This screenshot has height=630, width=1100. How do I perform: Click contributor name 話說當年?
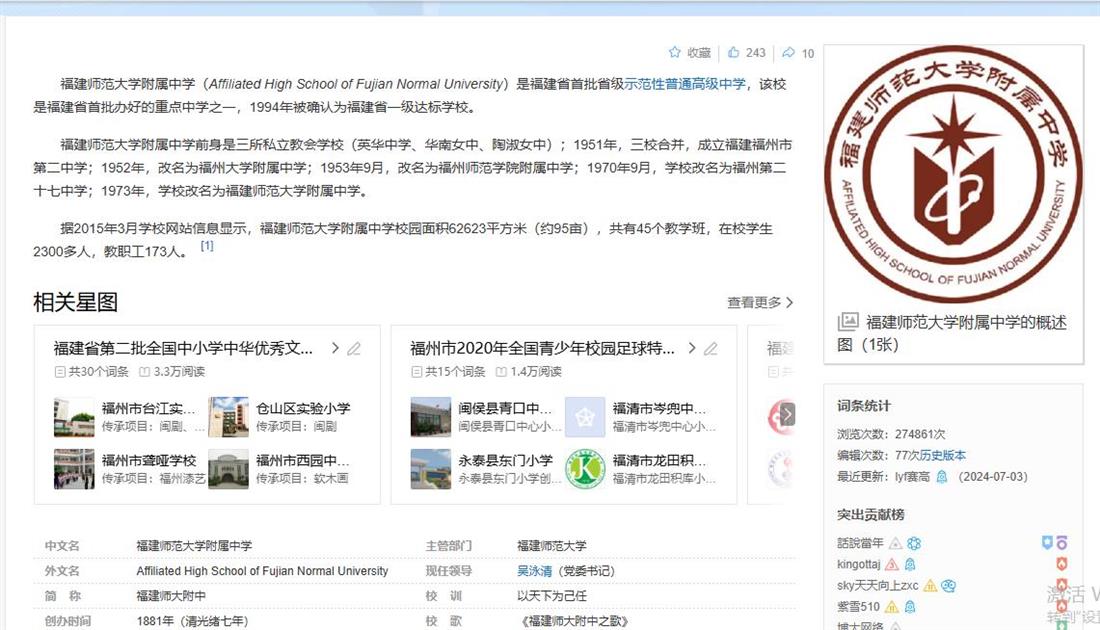tap(860, 543)
